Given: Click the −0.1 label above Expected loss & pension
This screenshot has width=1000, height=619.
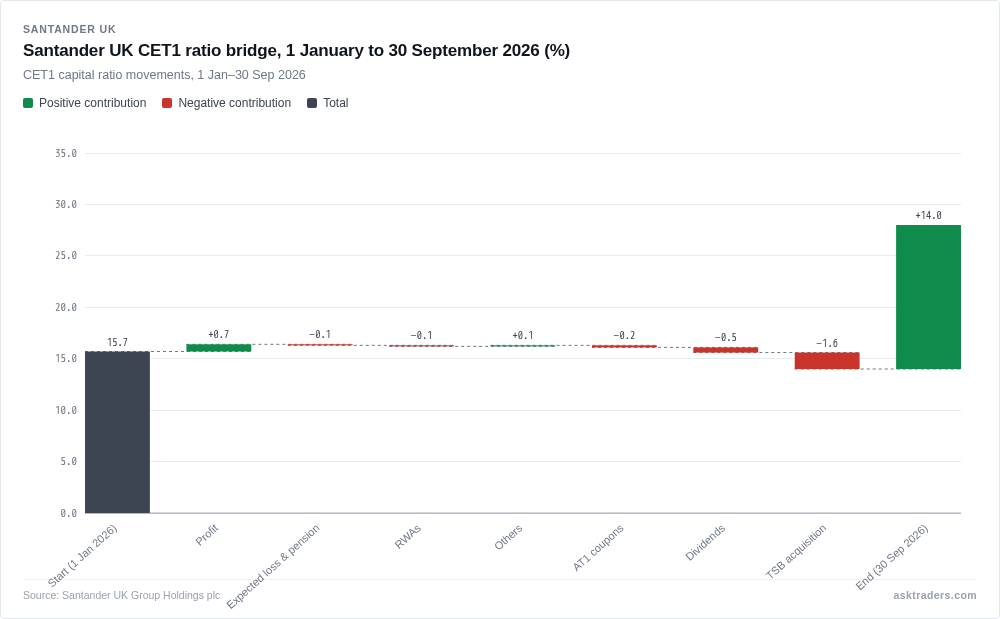Looking at the screenshot, I should pos(320,334).
